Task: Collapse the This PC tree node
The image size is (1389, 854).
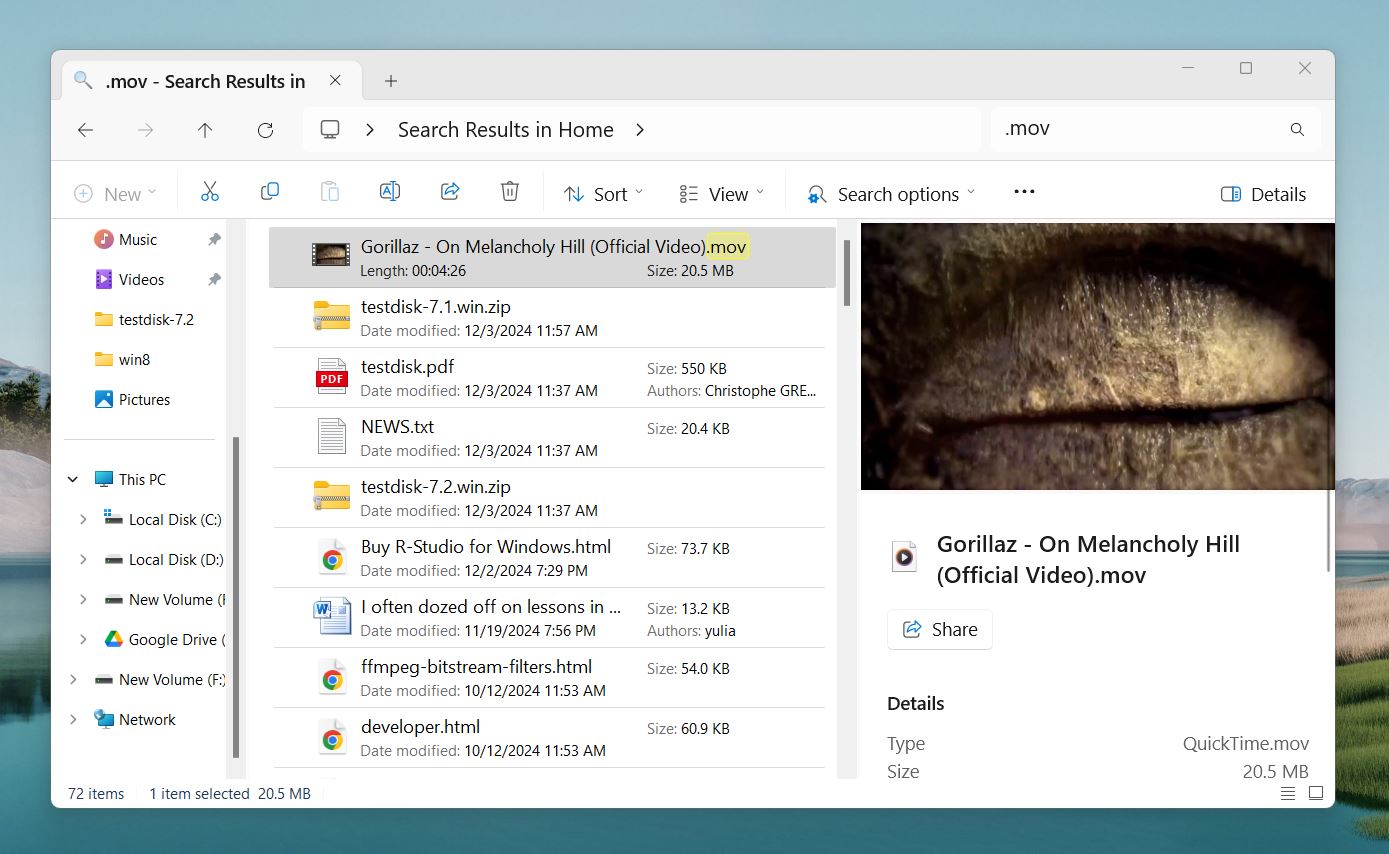Action: (73, 479)
